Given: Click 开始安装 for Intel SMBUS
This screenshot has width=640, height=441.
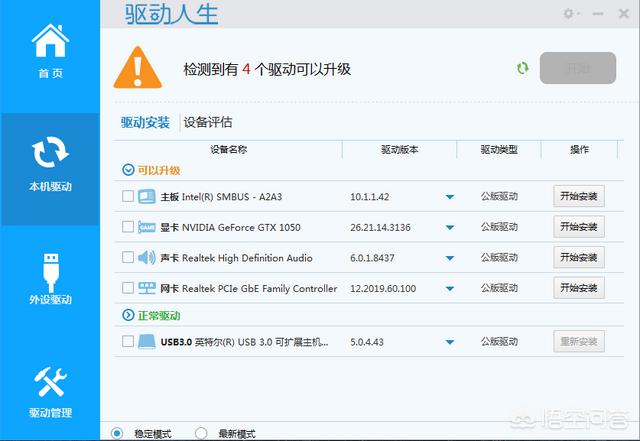Looking at the screenshot, I should click(x=579, y=196).
